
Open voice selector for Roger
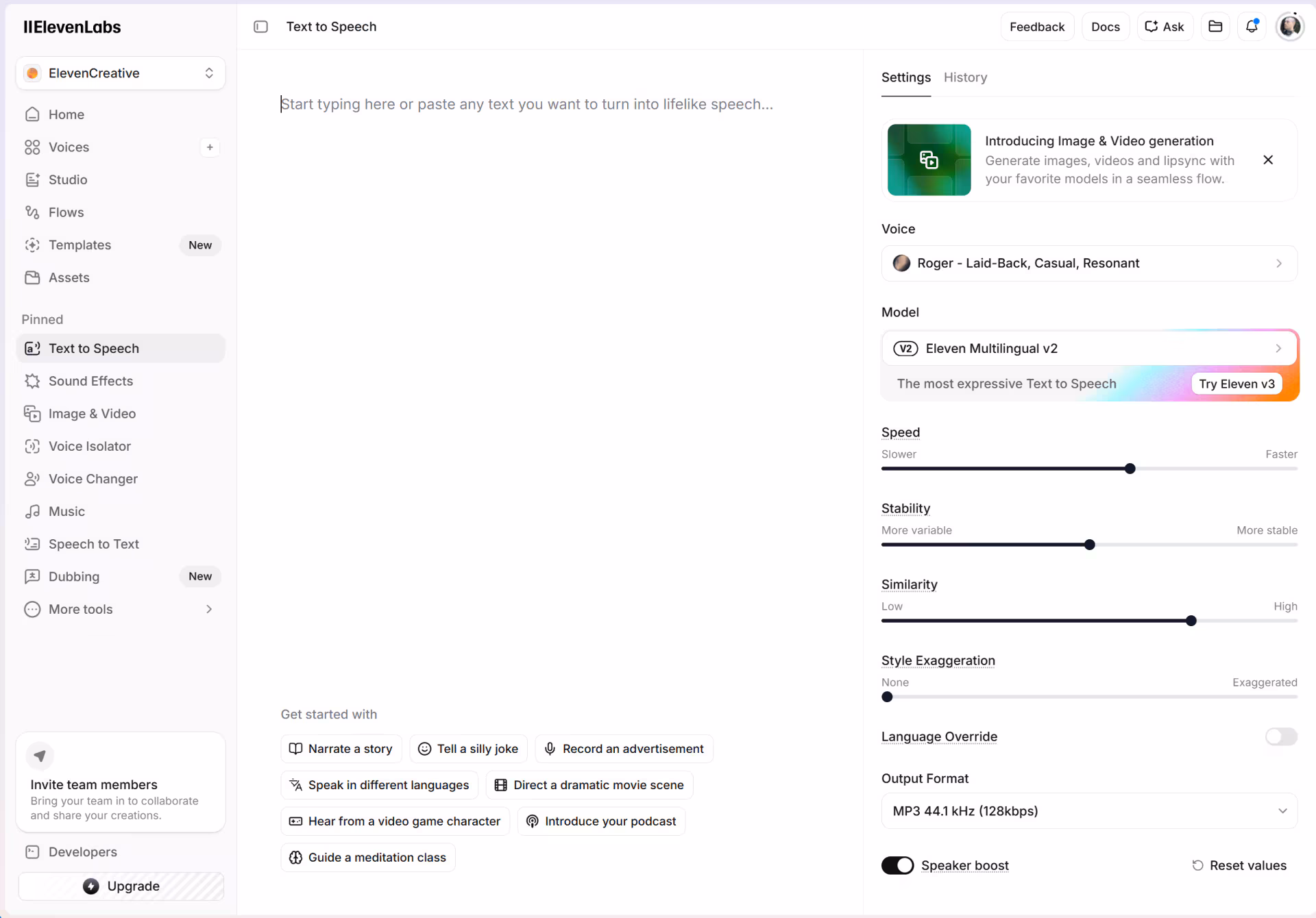pos(1089,263)
